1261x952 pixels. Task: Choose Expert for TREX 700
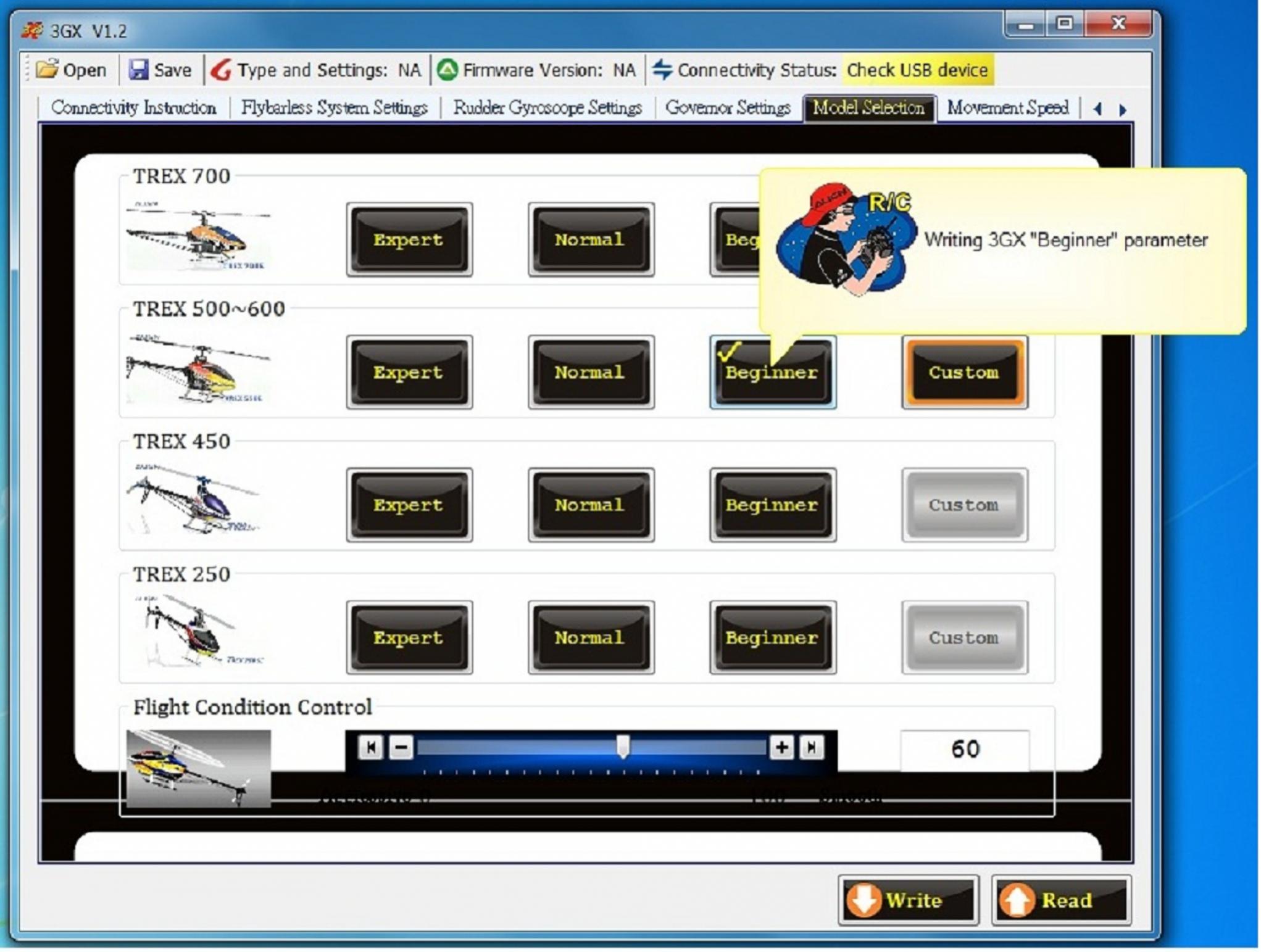click(x=409, y=239)
